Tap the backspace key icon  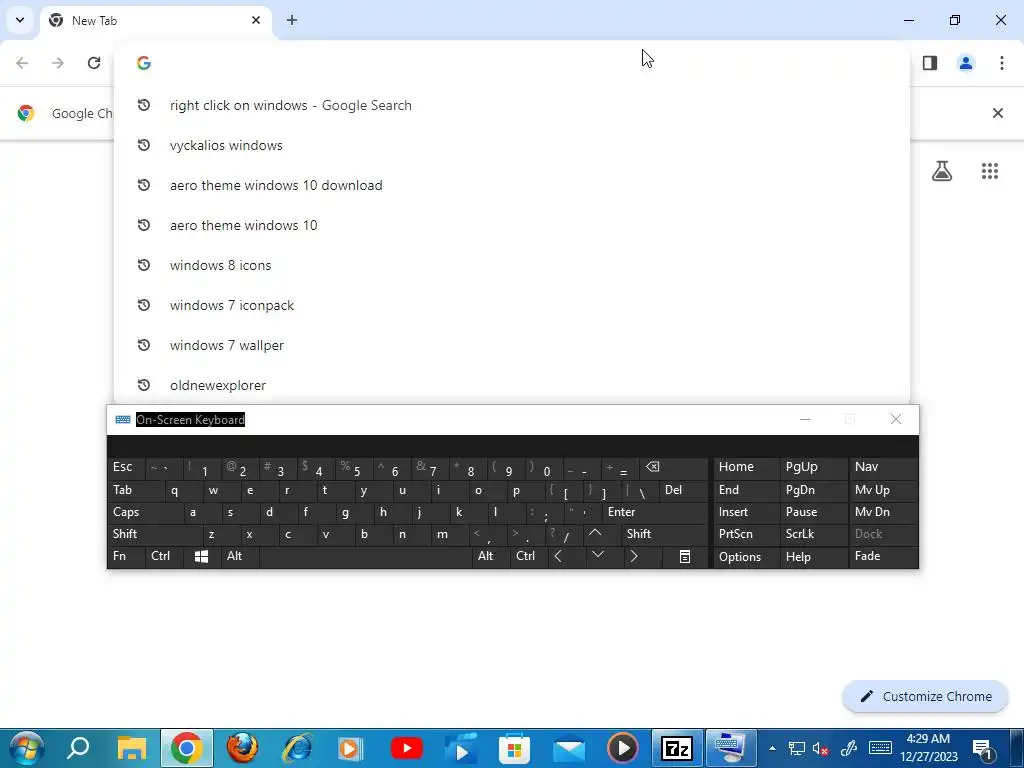coord(674,468)
